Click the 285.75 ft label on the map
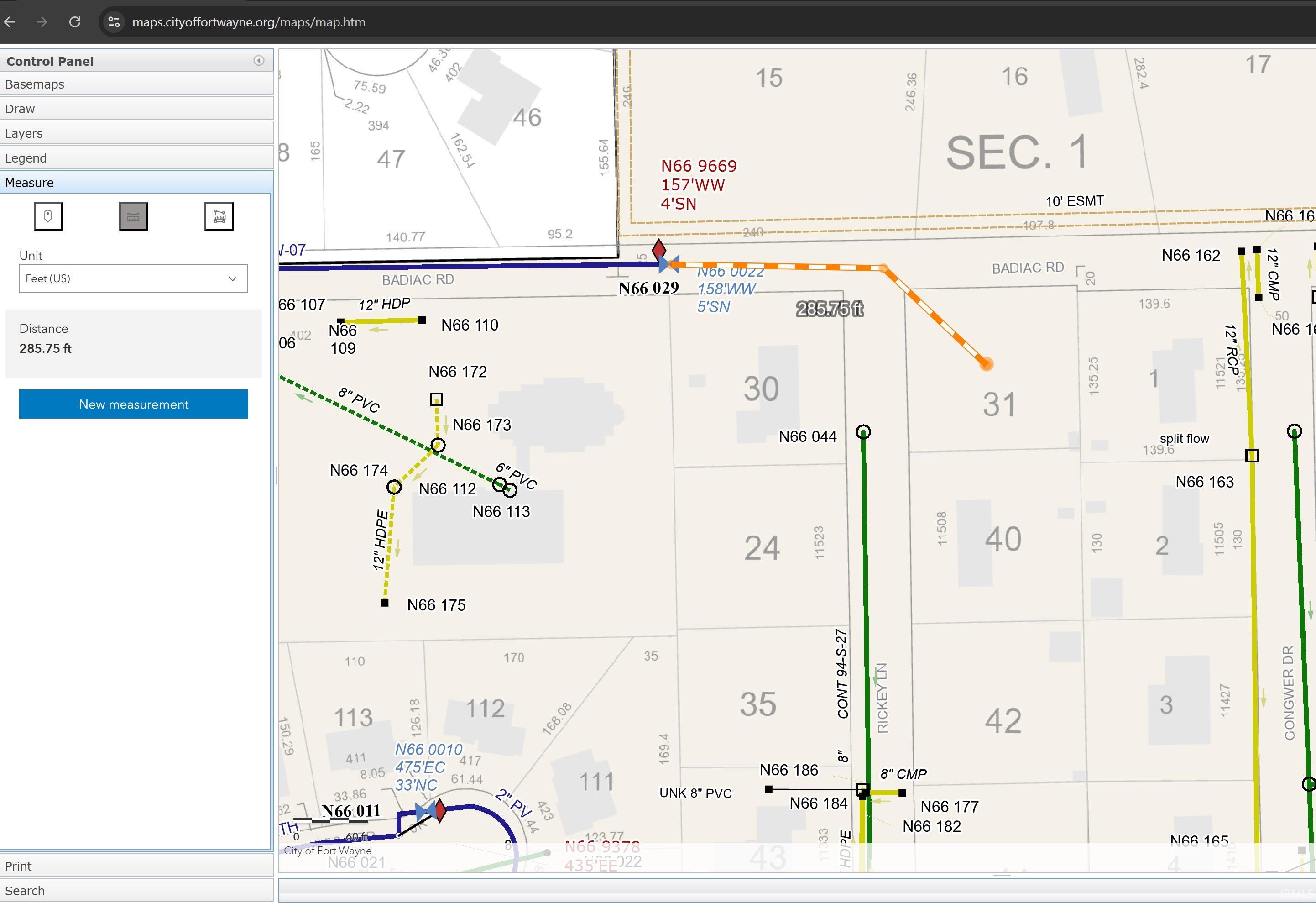This screenshot has height=903, width=1316. coord(830,309)
